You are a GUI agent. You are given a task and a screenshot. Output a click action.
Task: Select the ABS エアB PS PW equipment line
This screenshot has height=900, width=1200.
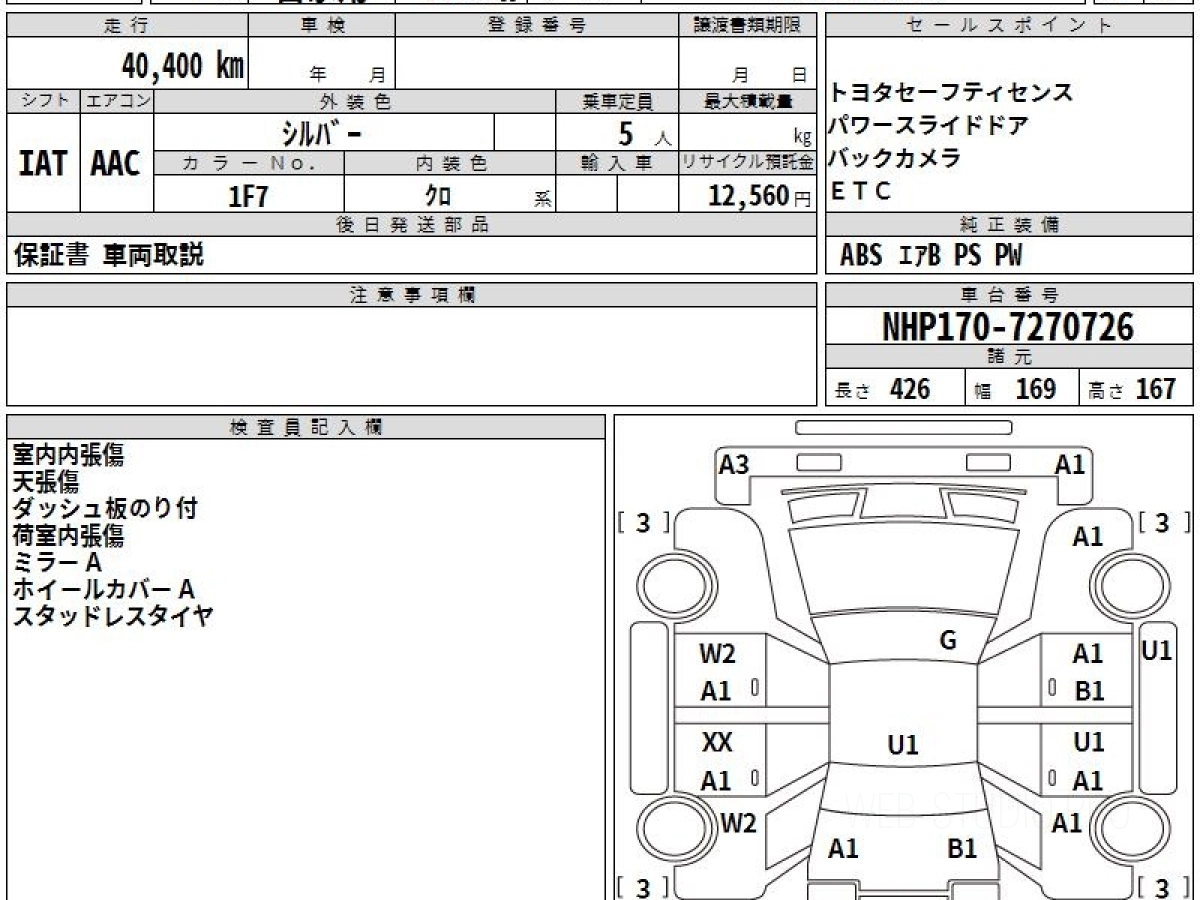pos(931,256)
